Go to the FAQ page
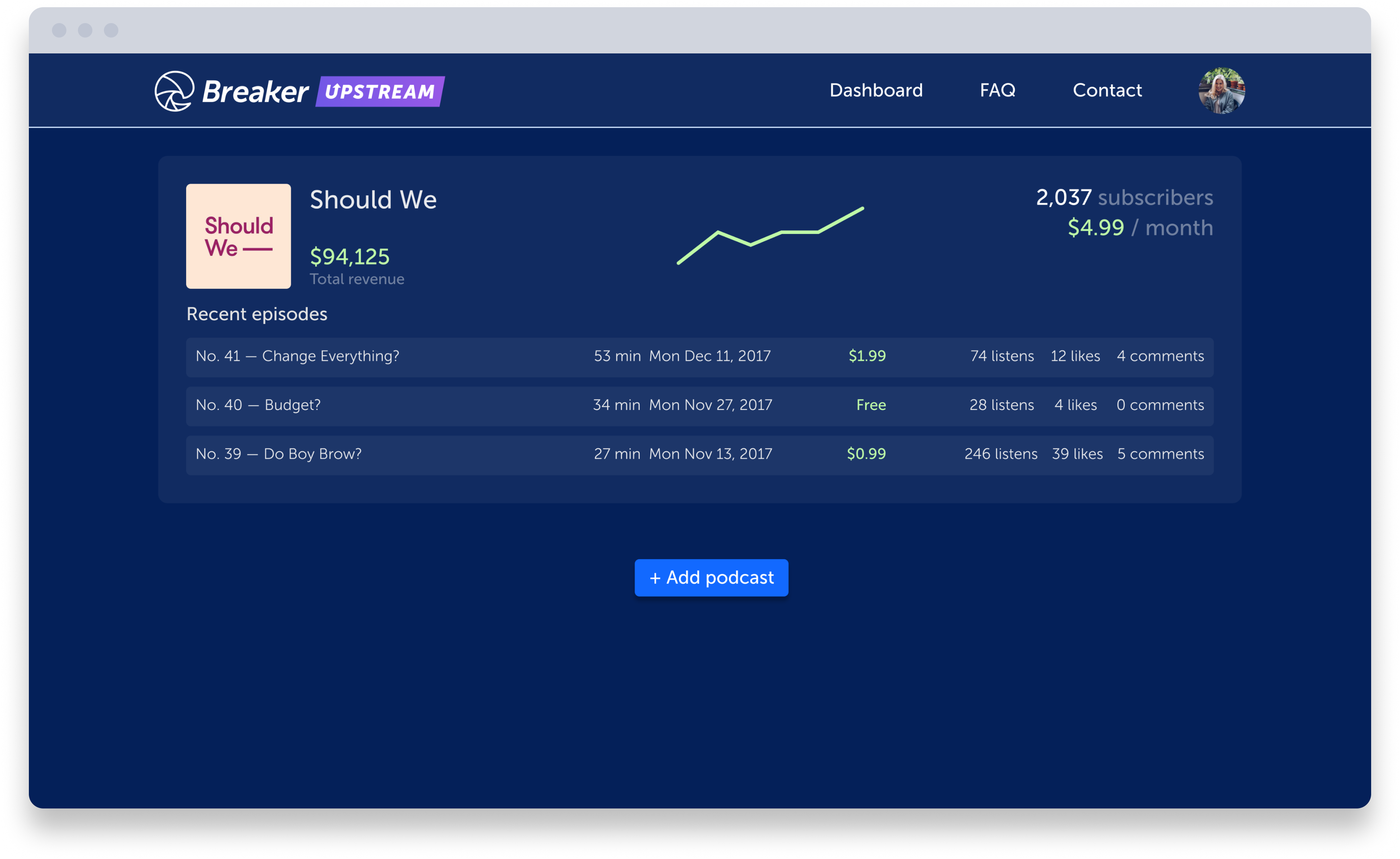Viewport: 1400px width, 859px height. coord(997,90)
